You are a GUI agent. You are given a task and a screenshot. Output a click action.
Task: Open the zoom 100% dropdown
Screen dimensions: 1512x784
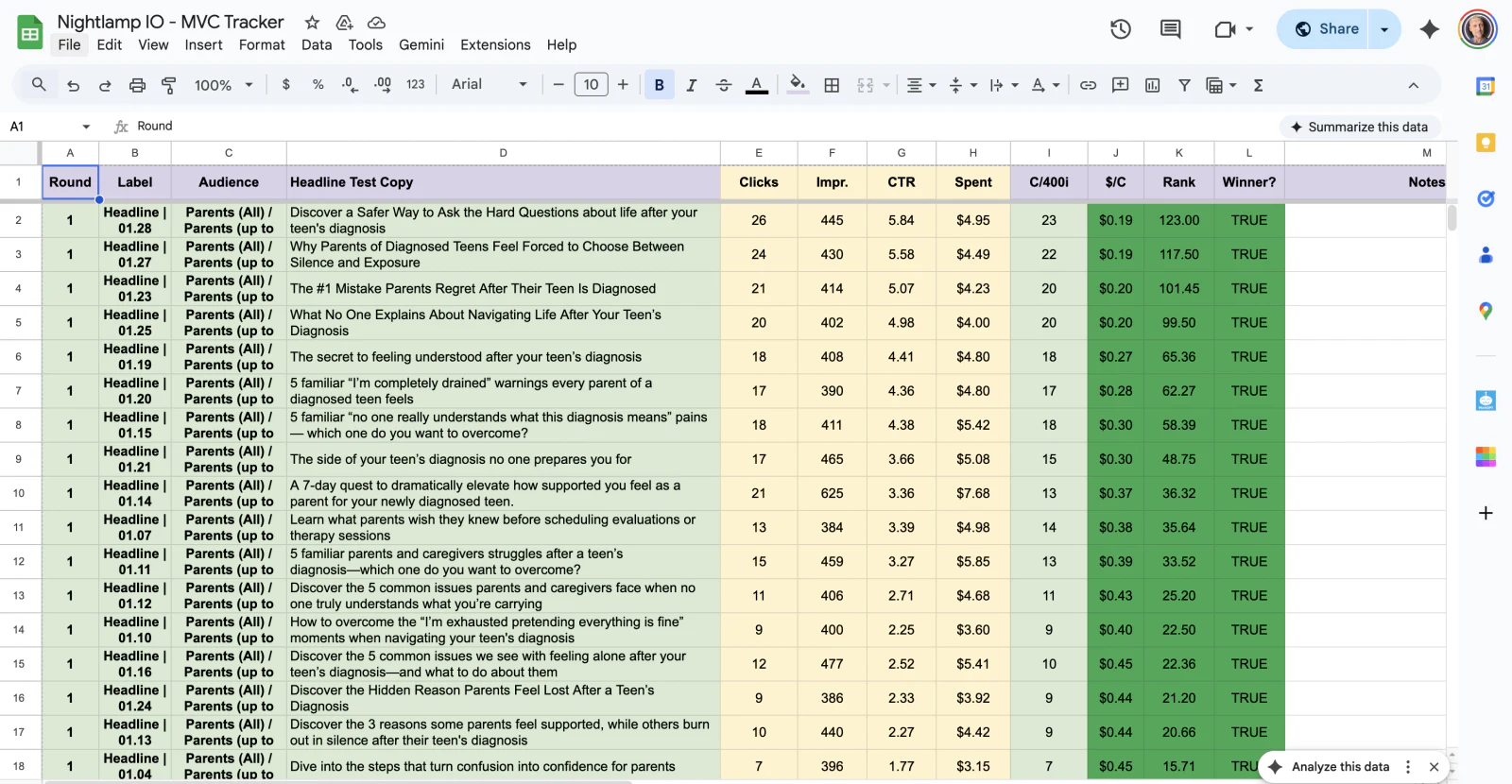coord(224,85)
